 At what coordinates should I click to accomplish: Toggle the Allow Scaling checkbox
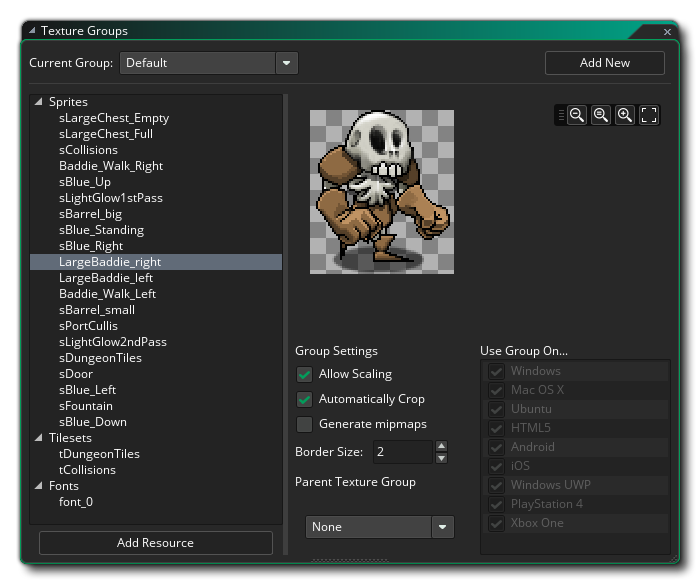[304, 374]
